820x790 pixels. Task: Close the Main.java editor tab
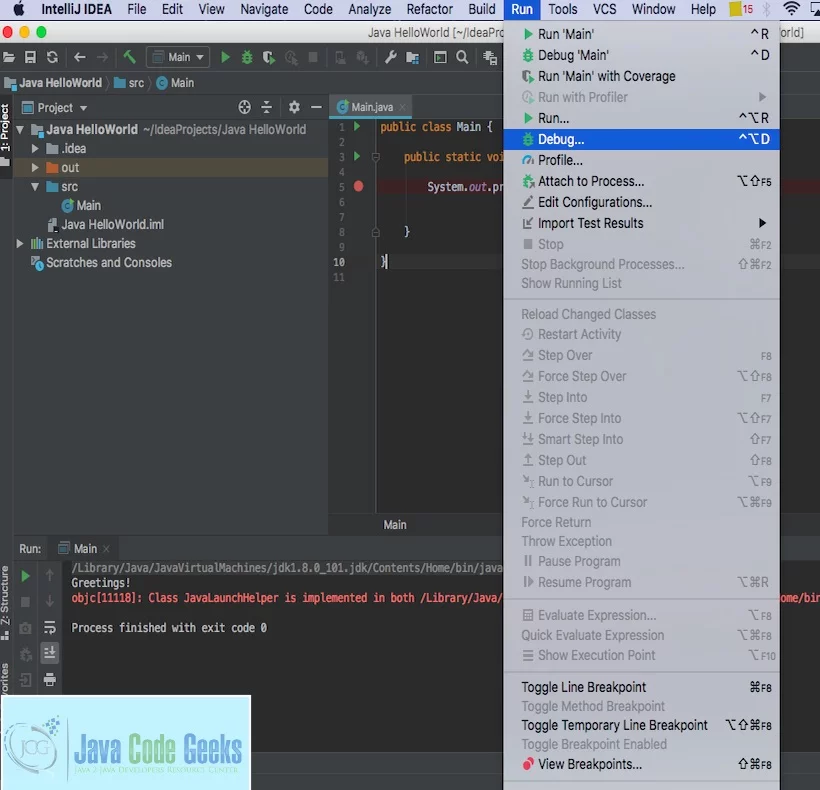pyautogui.click(x=403, y=107)
